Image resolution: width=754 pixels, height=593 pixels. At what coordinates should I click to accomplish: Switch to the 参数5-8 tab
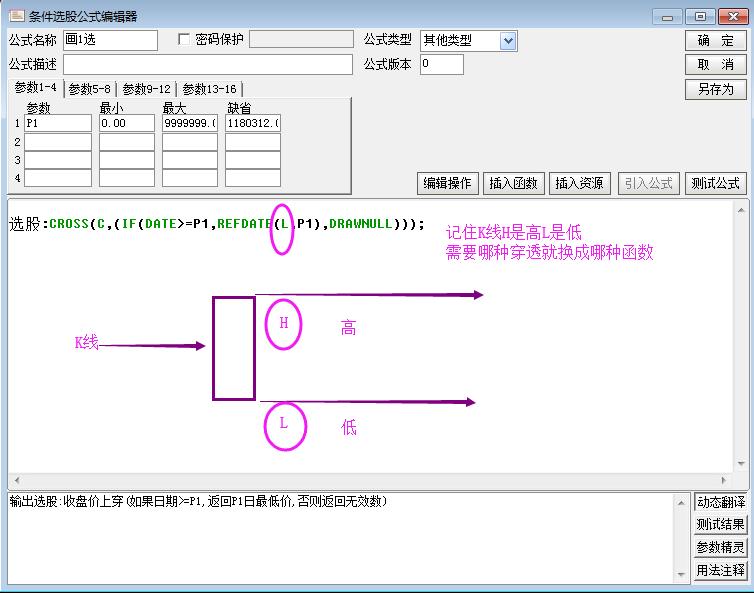89,89
